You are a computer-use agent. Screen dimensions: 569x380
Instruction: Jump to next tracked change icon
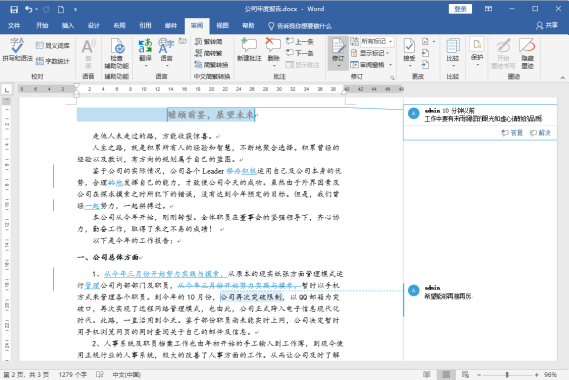click(426, 65)
